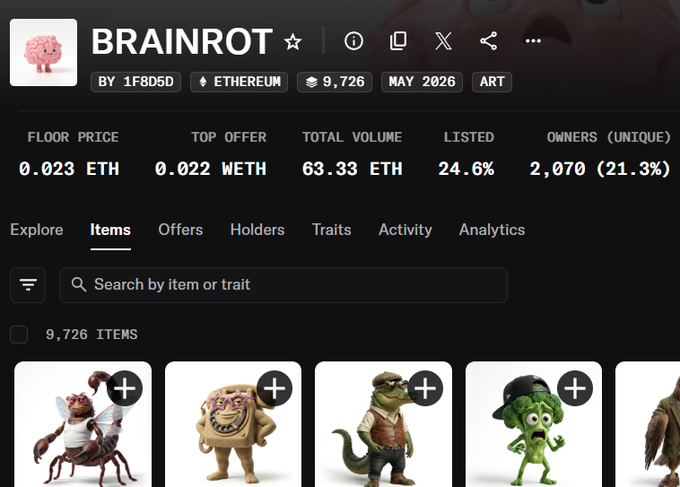Click the TOP OFFER label

(x=229, y=137)
